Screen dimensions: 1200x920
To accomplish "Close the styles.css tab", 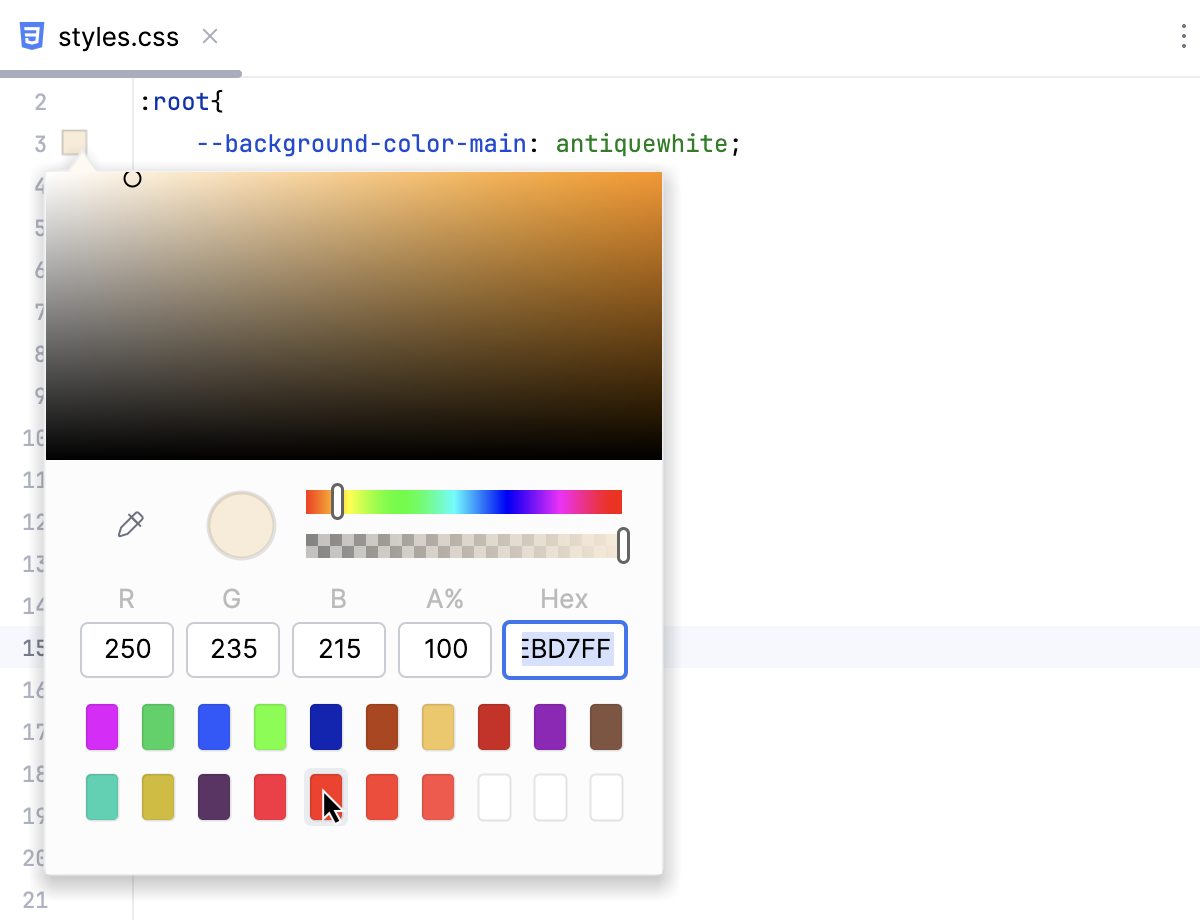I will (209, 36).
